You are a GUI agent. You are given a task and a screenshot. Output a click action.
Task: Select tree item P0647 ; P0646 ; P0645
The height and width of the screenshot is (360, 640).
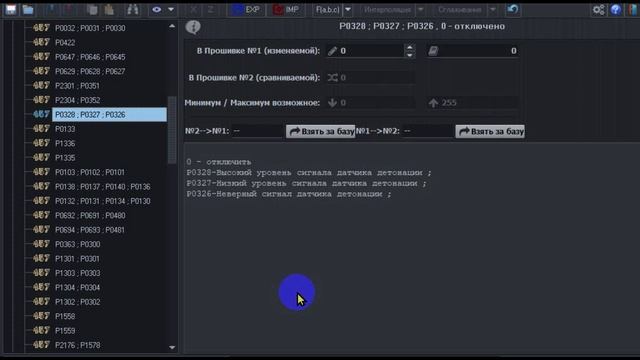pyautogui.click(x=90, y=57)
